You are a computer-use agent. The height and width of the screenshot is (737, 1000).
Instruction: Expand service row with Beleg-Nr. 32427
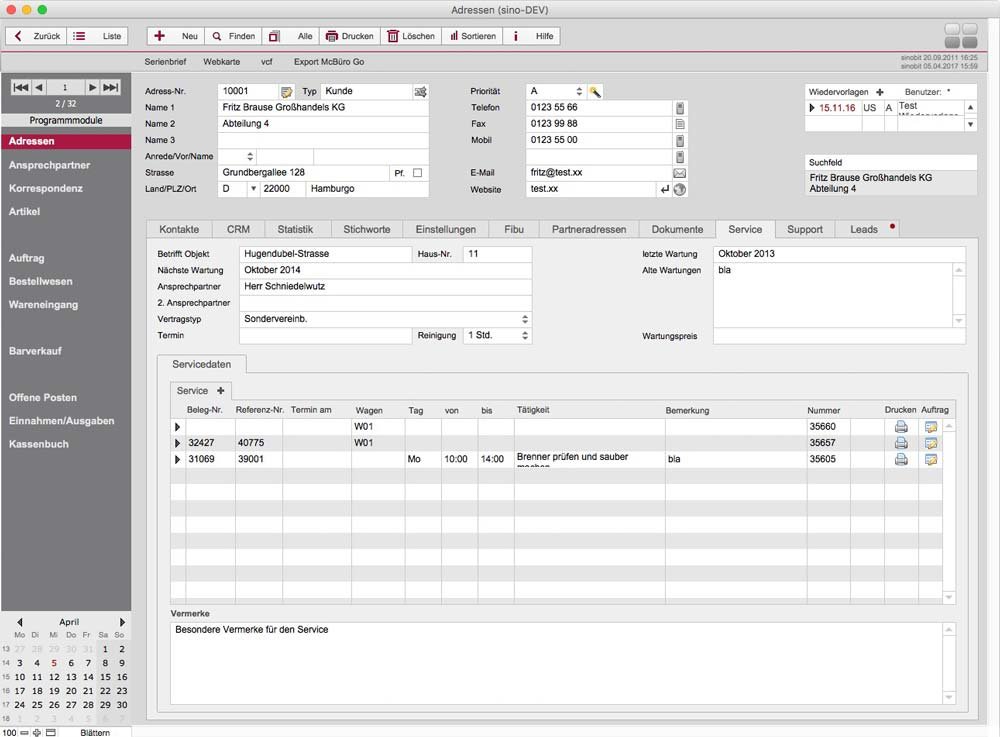pyautogui.click(x=178, y=443)
